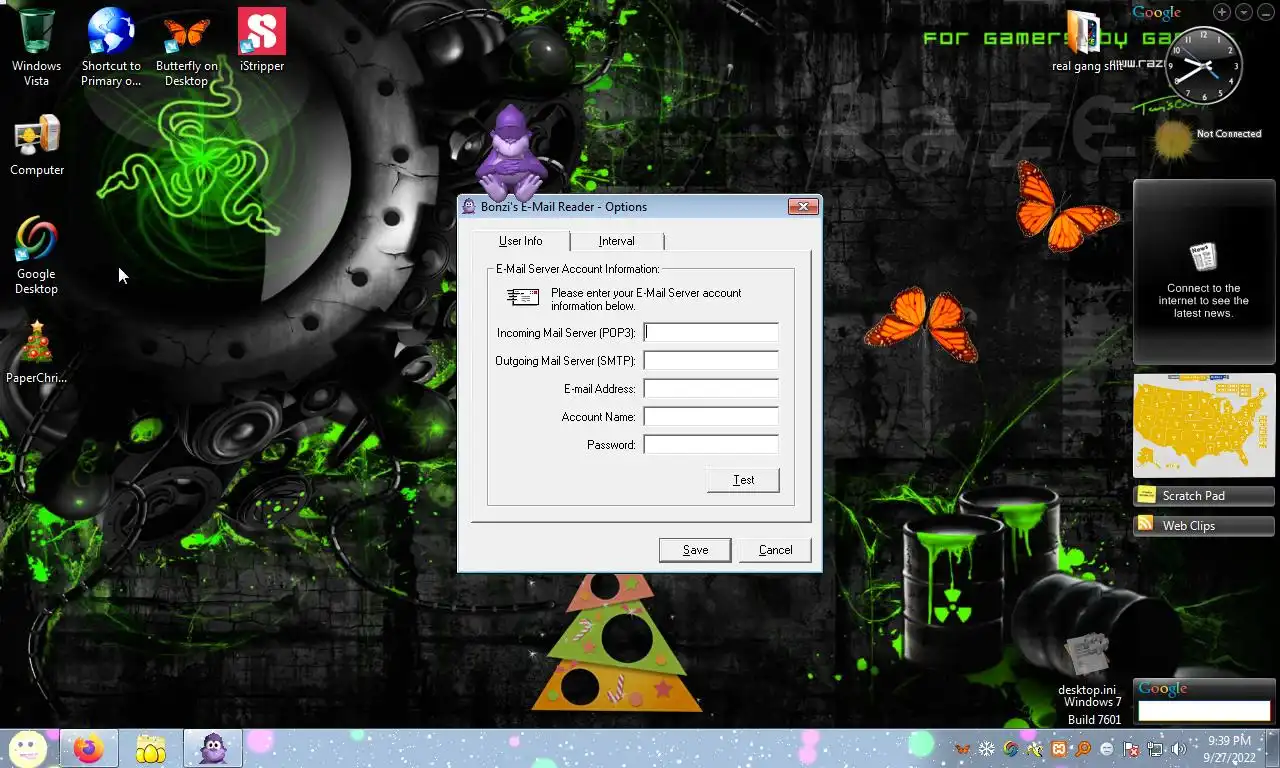This screenshot has height=768, width=1280.
Task: Click the E-mail Address field
Action: coord(711,389)
